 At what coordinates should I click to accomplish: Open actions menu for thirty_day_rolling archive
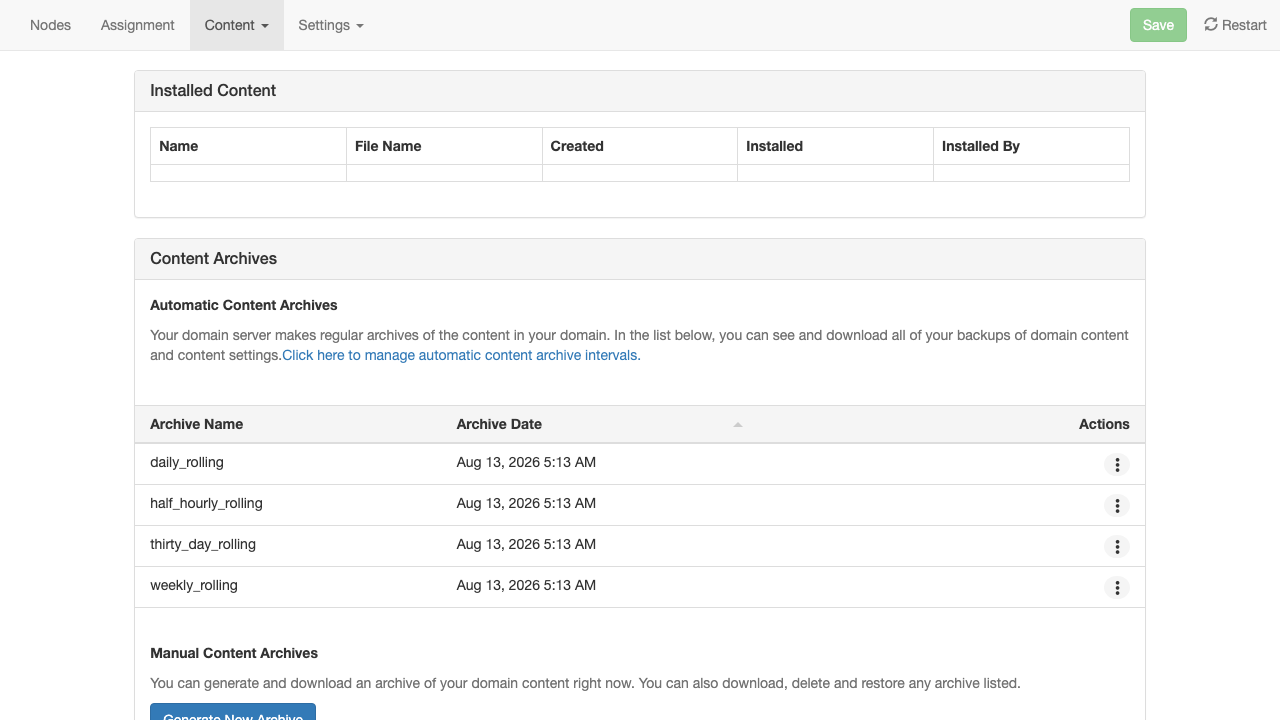click(1117, 547)
